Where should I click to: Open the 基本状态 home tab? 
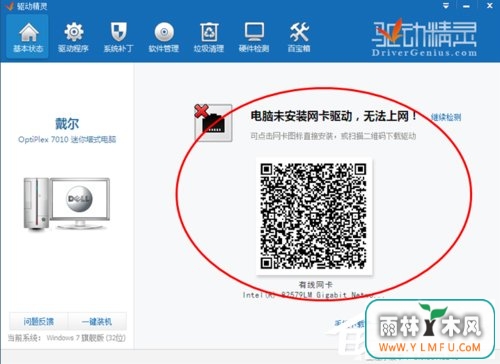click(x=28, y=37)
